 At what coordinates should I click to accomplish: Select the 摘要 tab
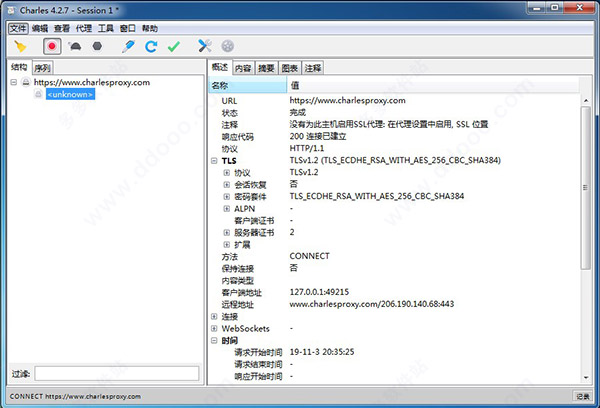tap(266, 68)
